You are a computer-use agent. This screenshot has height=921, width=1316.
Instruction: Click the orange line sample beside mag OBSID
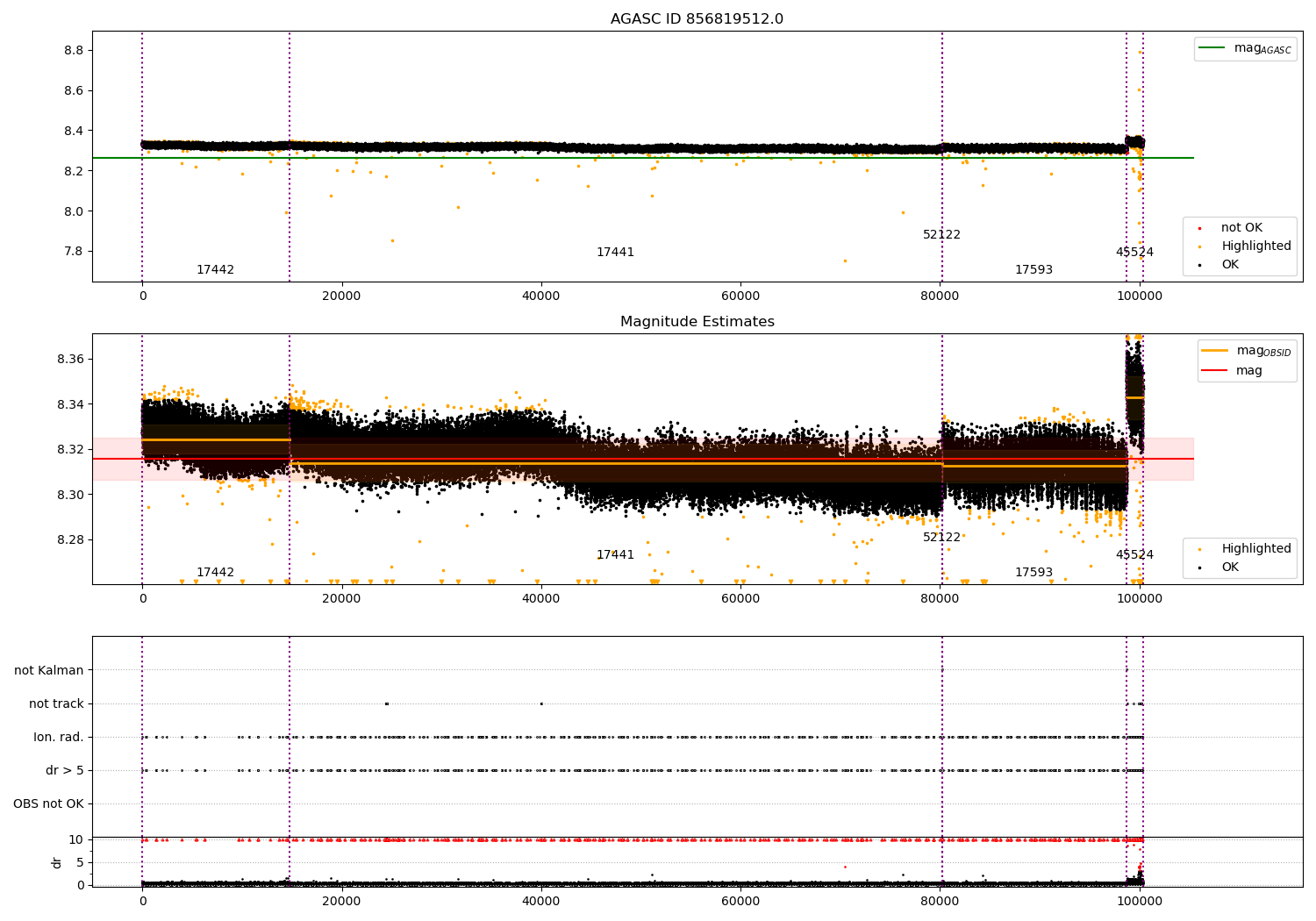coord(1214,351)
